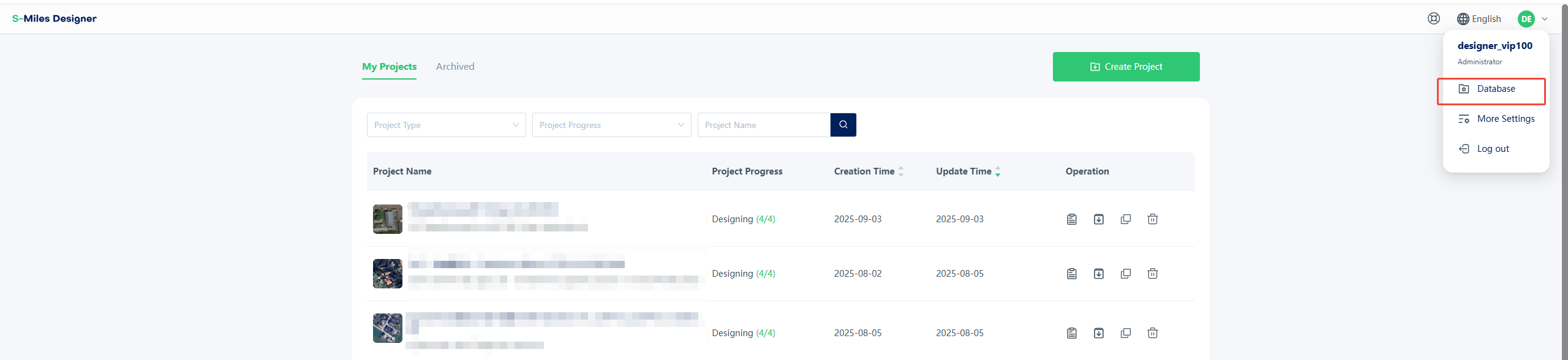Open More Settings from the user menu

tap(1496, 119)
